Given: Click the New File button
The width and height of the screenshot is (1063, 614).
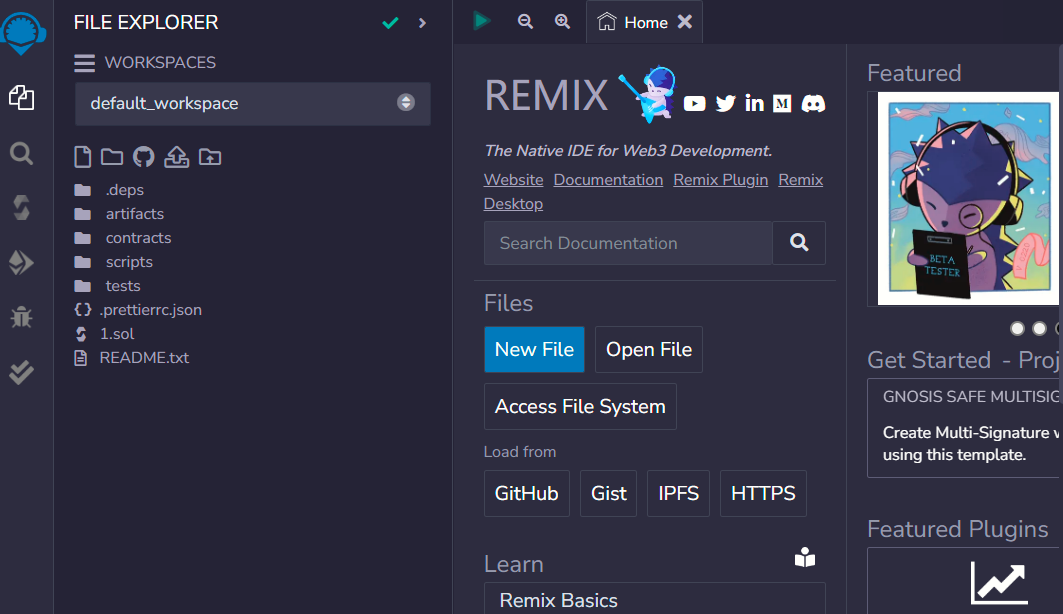Looking at the screenshot, I should pos(534,350).
